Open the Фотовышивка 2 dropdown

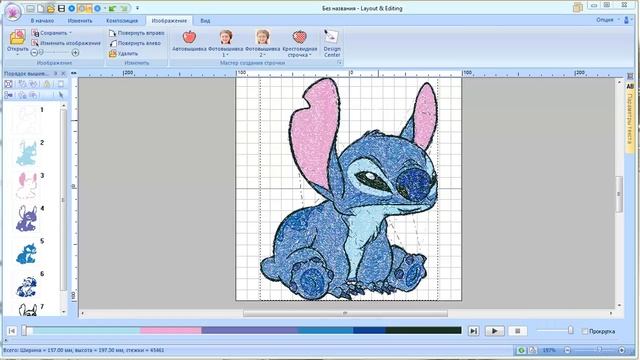tap(262, 43)
